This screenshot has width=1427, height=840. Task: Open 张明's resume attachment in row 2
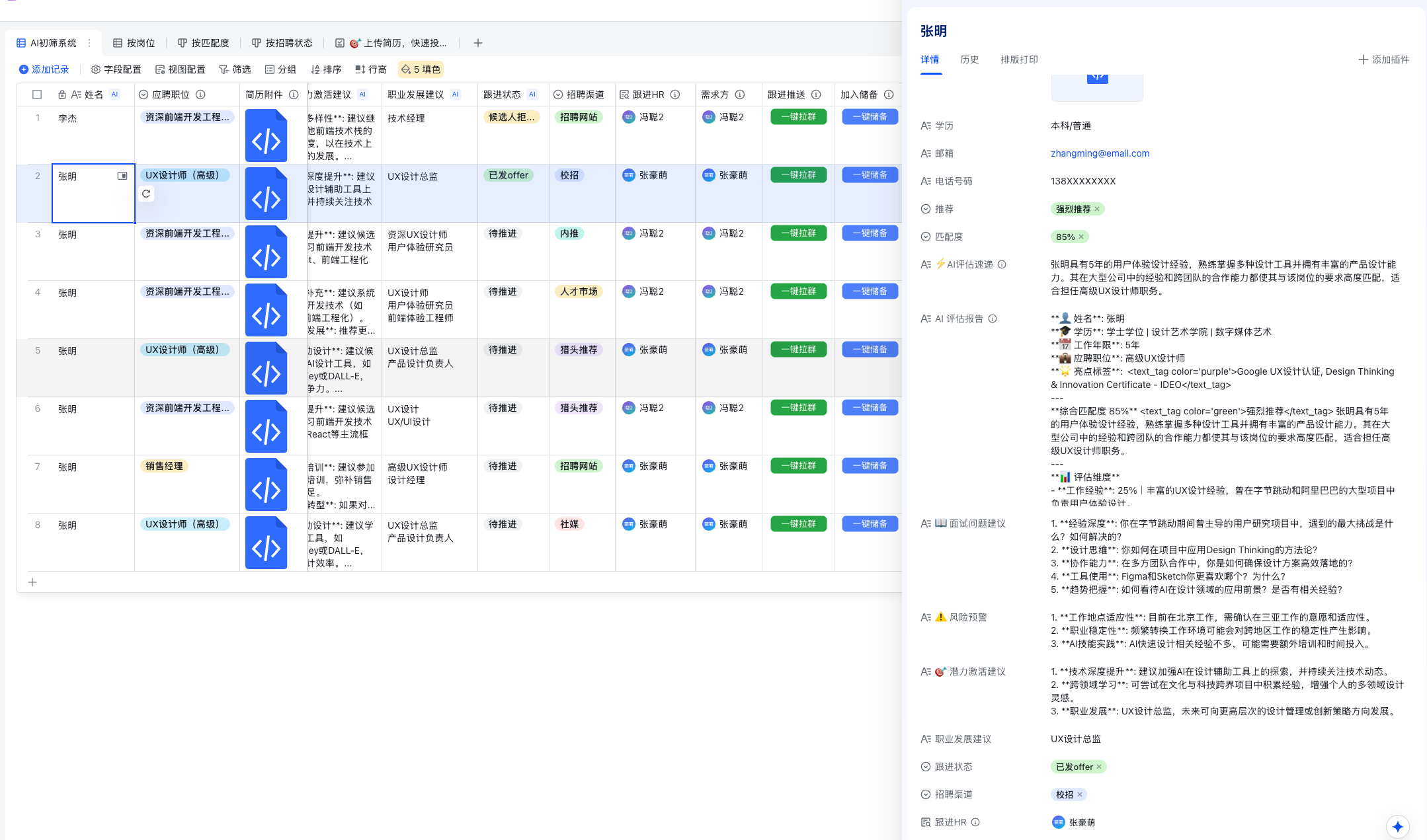[266, 194]
